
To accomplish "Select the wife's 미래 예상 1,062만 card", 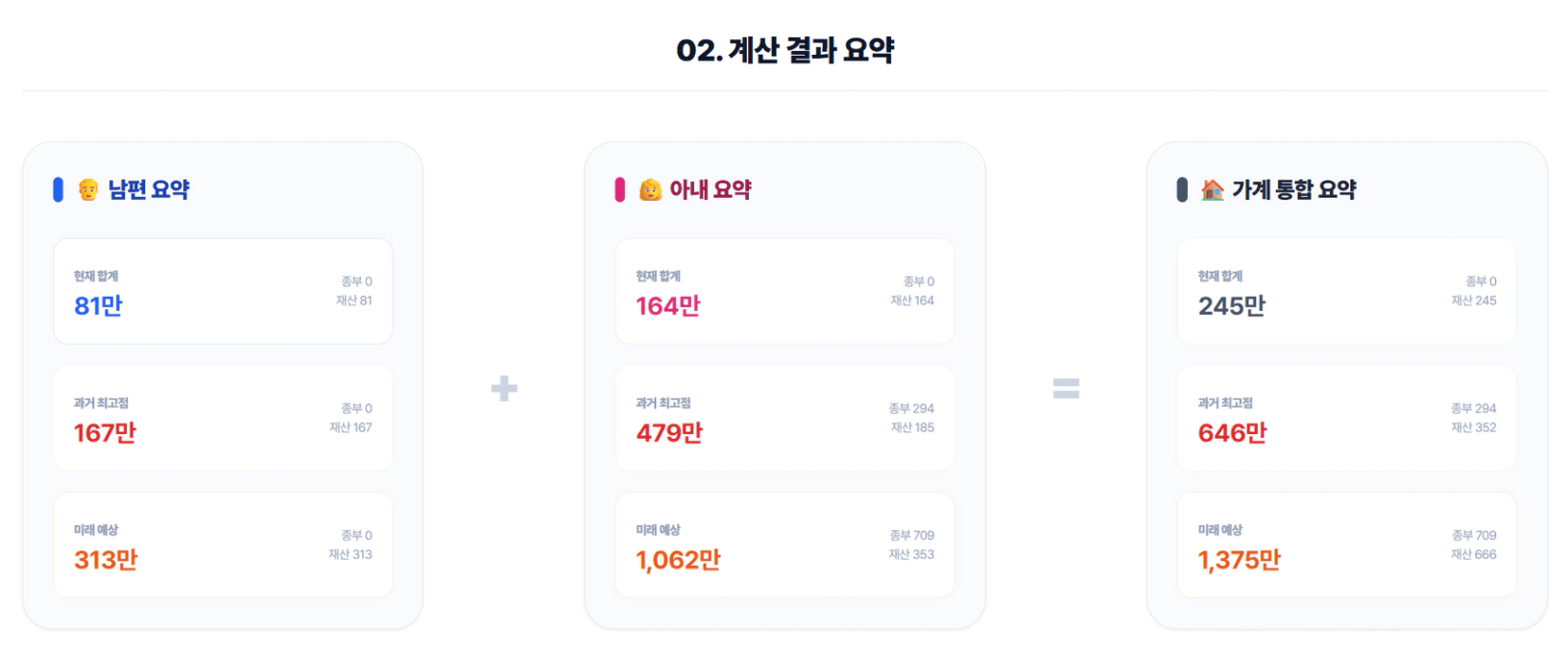I will tap(784, 544).
